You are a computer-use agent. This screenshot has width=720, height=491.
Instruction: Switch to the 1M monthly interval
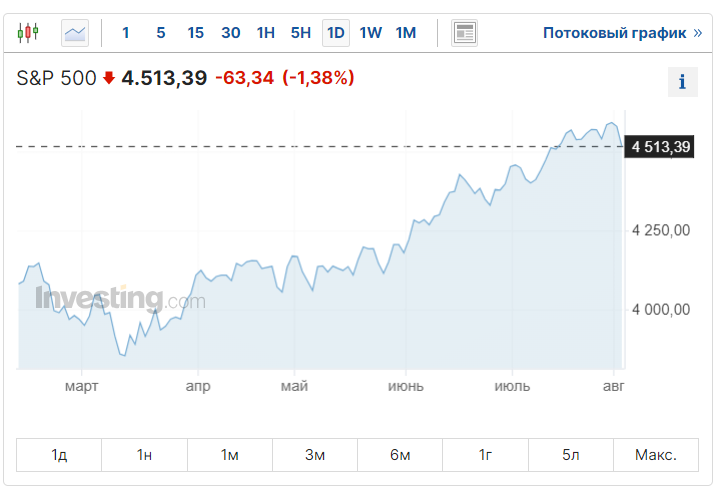406,33
